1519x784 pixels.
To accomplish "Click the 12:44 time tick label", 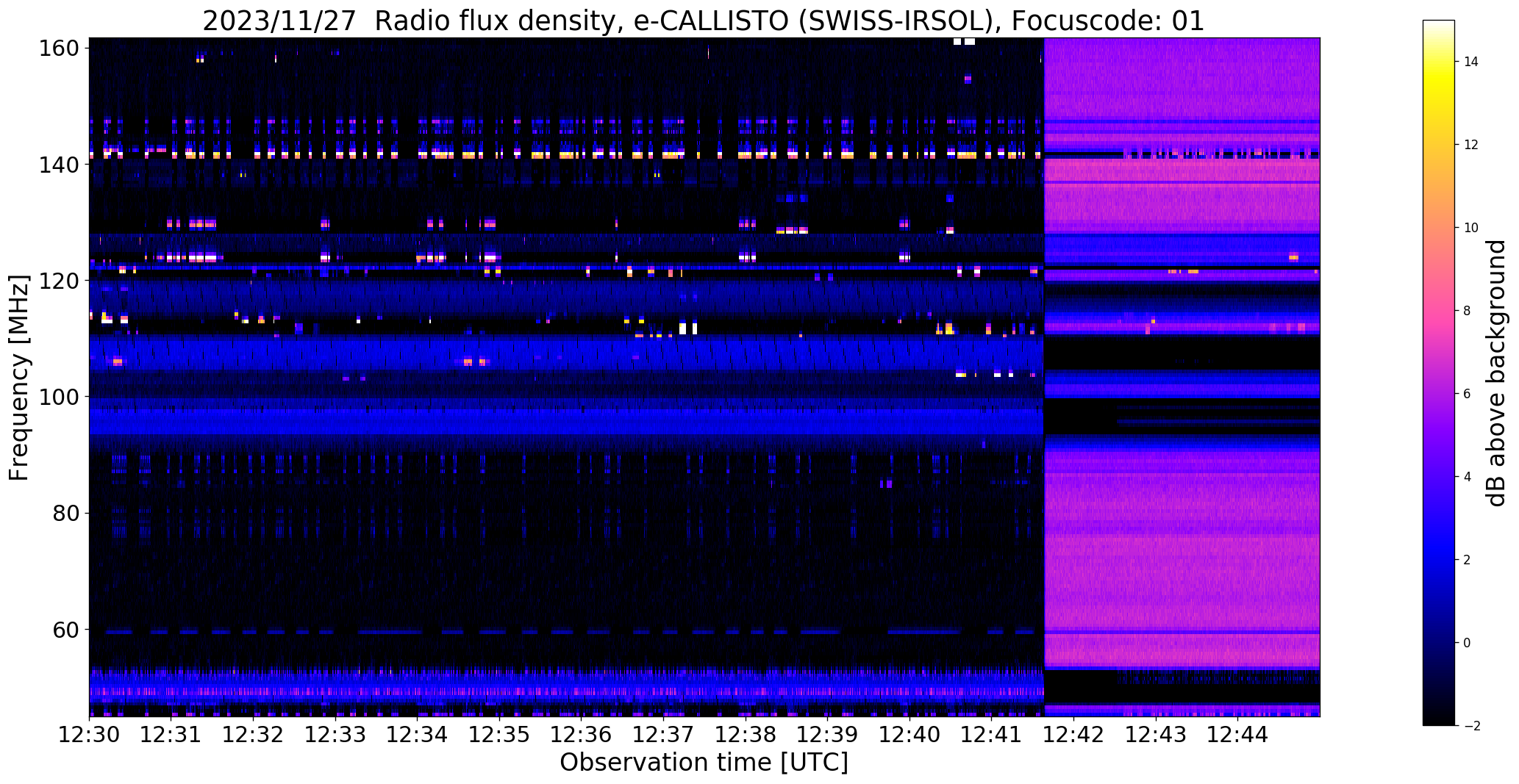I will pos(1237,735).
